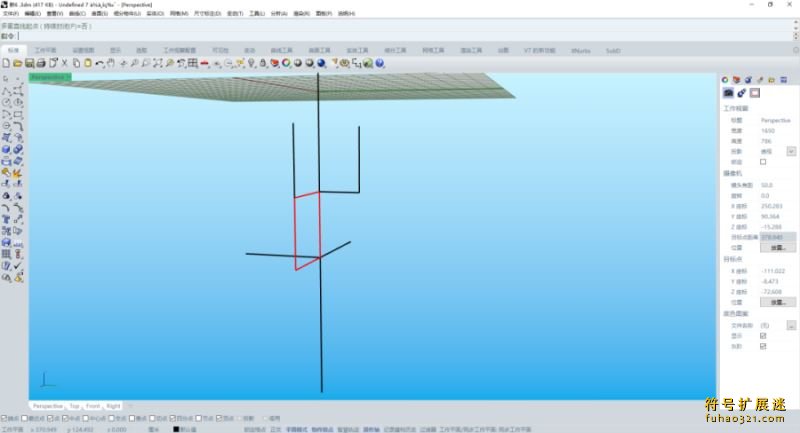Select the Zoom extents icon
Viewport: 800px width, 433px height.
click(158, 63)
